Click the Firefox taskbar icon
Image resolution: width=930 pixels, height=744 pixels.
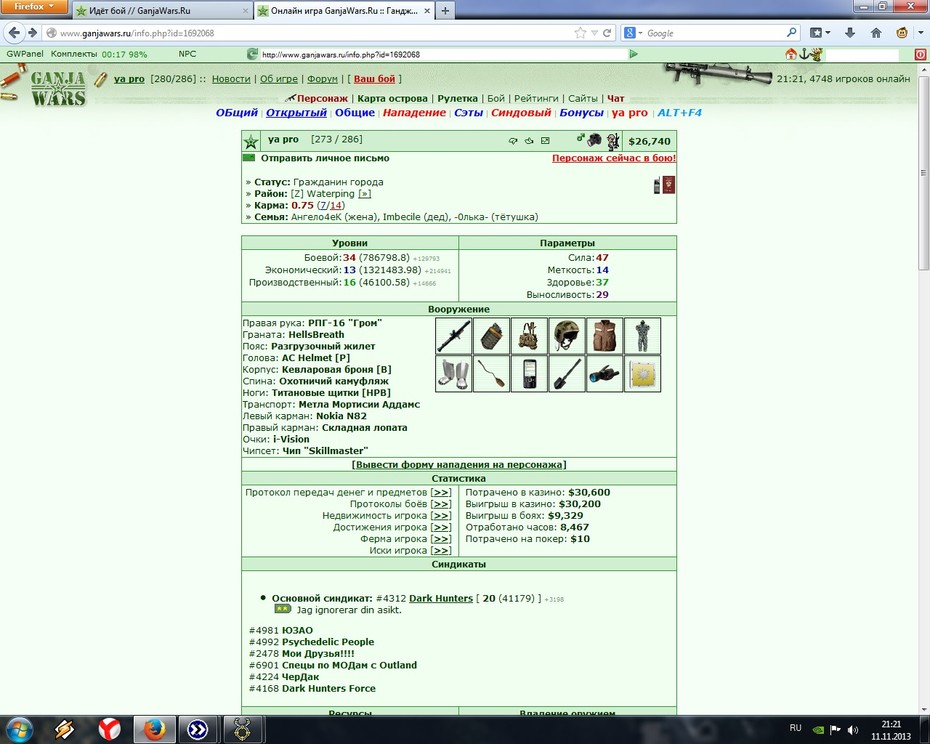pos(154,730)
